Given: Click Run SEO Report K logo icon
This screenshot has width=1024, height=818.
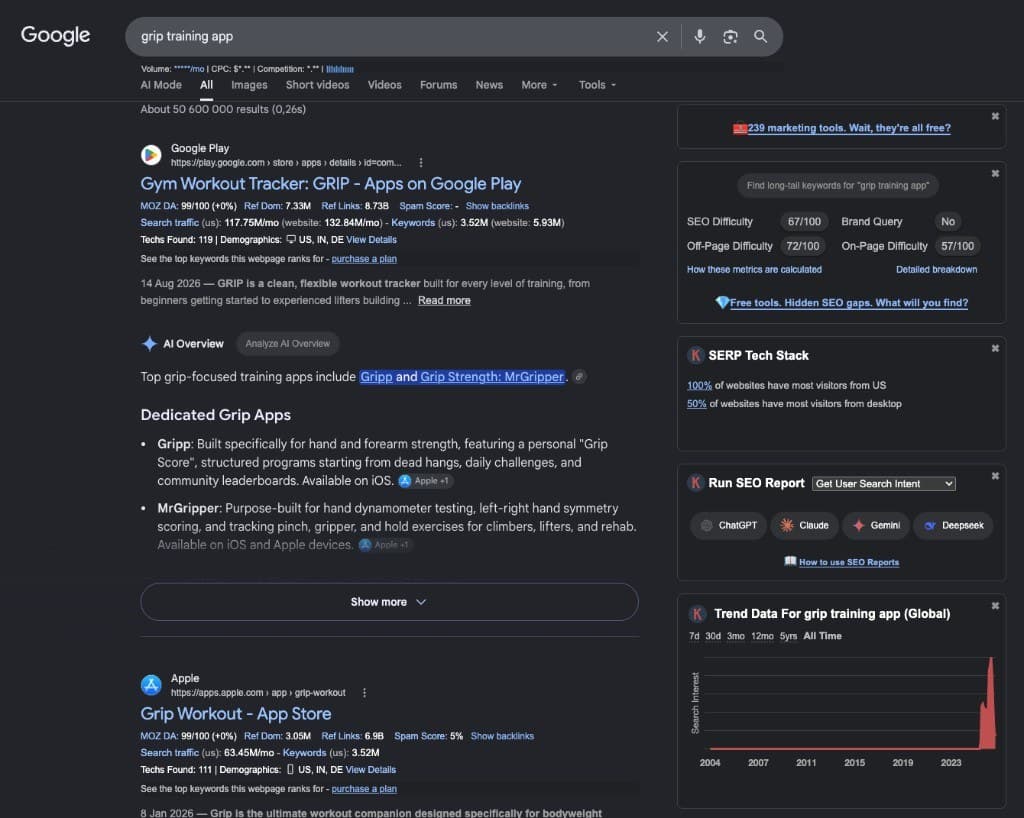Looking at the screenshot, I should pyautogui.click(x=696, y=483).
